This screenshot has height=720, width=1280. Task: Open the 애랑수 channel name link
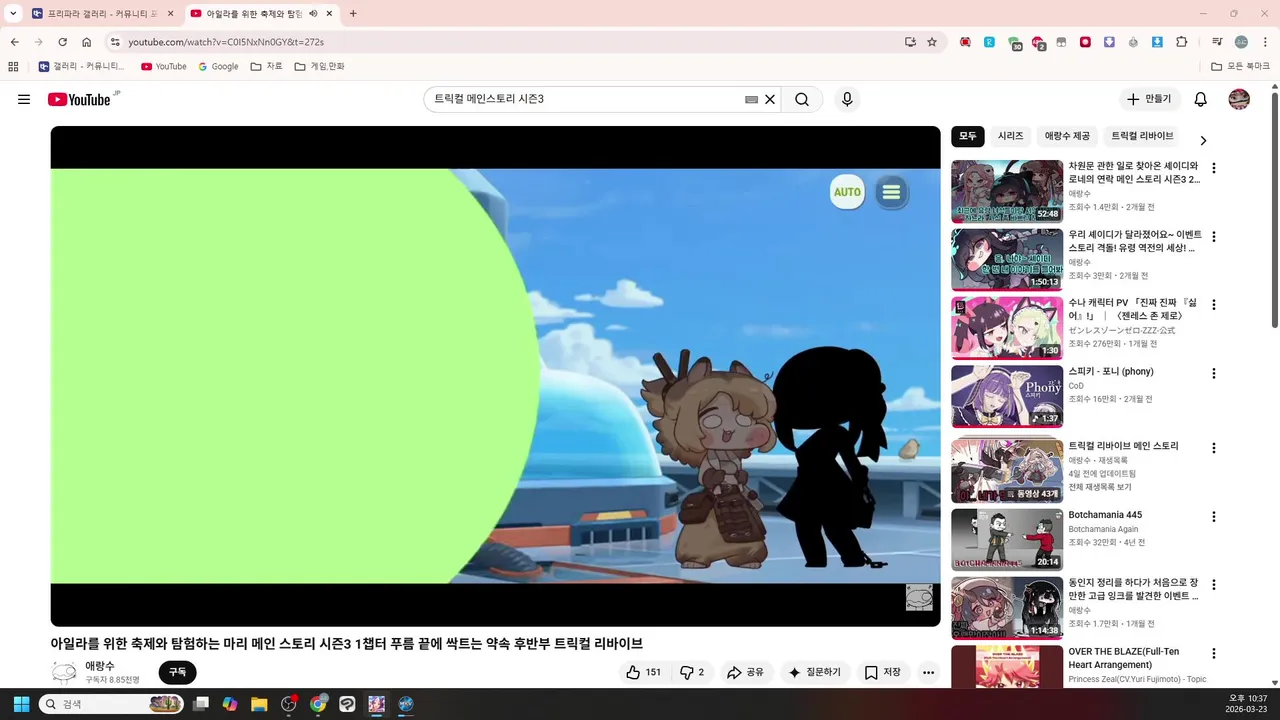[x=99, y=666]
